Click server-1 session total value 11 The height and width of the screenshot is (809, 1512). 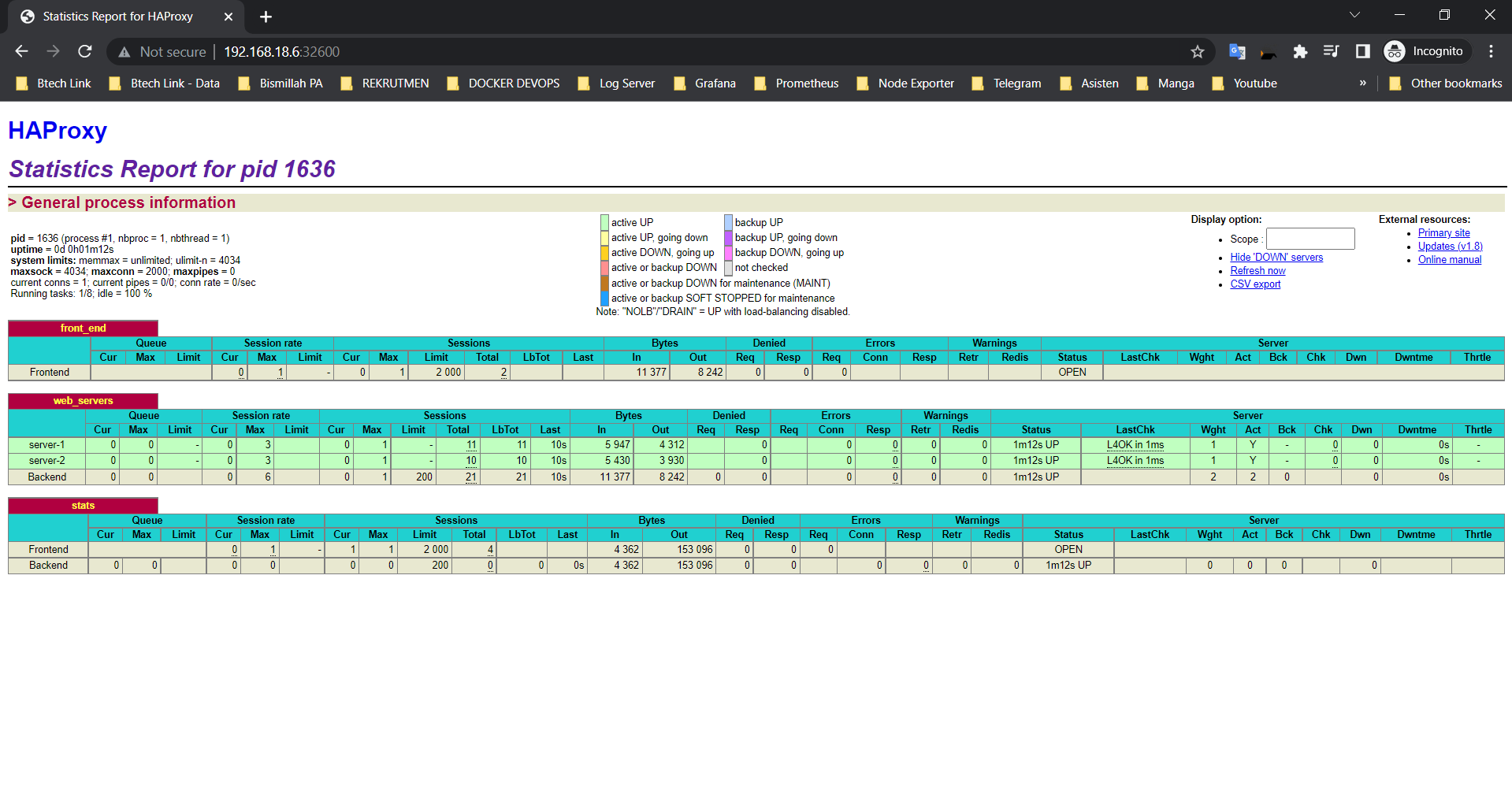pos(471,445)
